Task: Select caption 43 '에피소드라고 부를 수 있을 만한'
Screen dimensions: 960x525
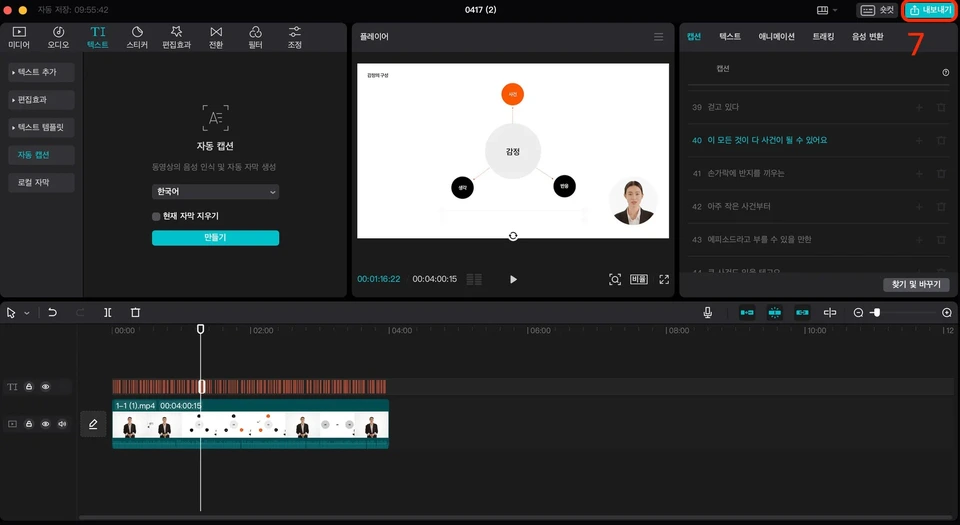Action: pos(759,240)
